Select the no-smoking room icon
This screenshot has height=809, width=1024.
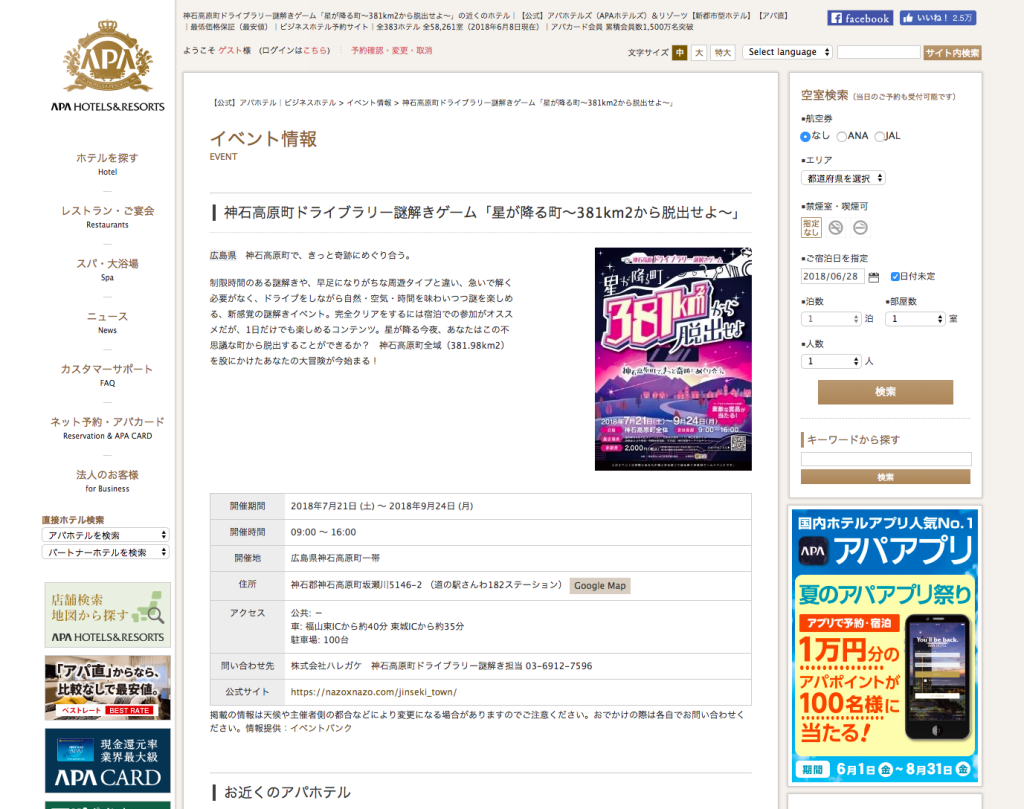pos(836,227)
